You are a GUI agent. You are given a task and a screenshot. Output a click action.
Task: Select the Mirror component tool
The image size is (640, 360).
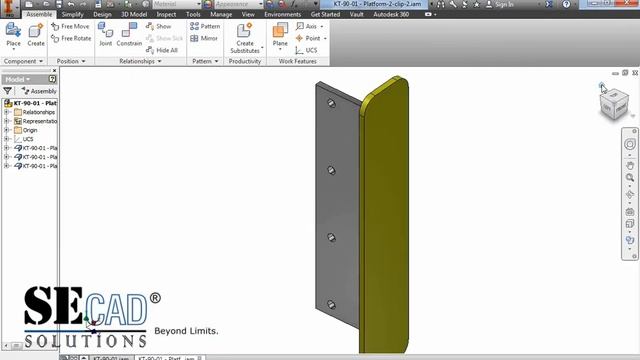tap(204, 38)
